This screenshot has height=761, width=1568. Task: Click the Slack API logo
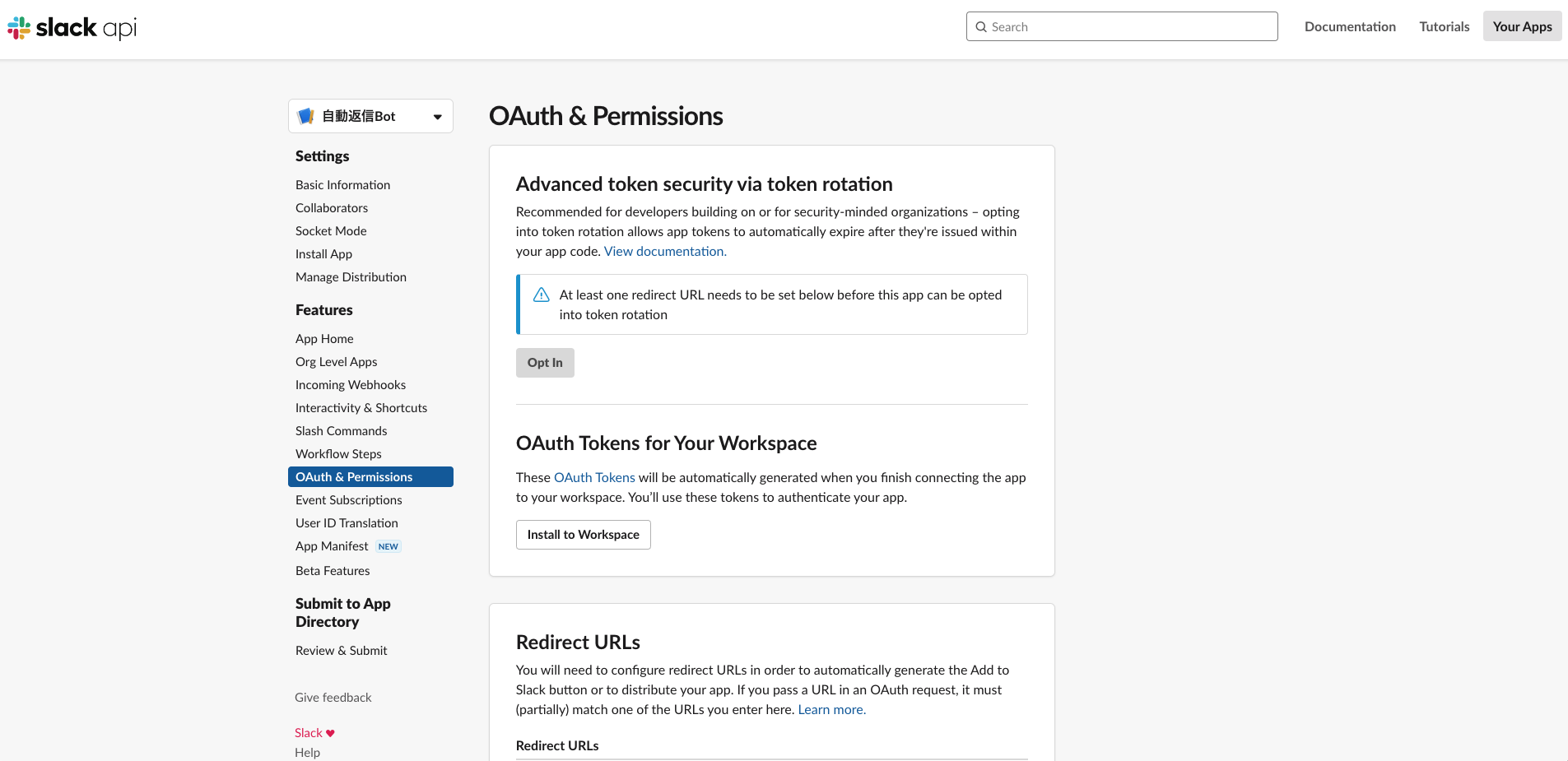(72, 27)
